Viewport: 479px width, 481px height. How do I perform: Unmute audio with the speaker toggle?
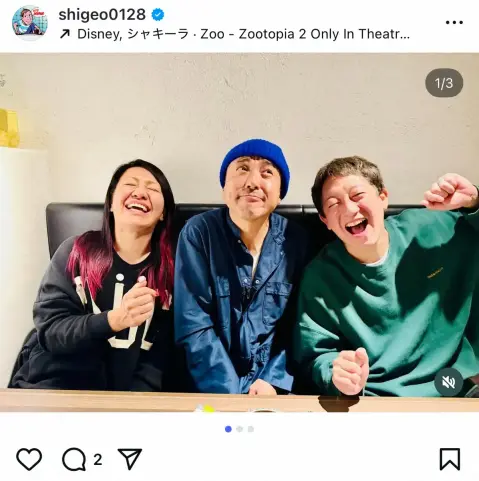(449, 382)
